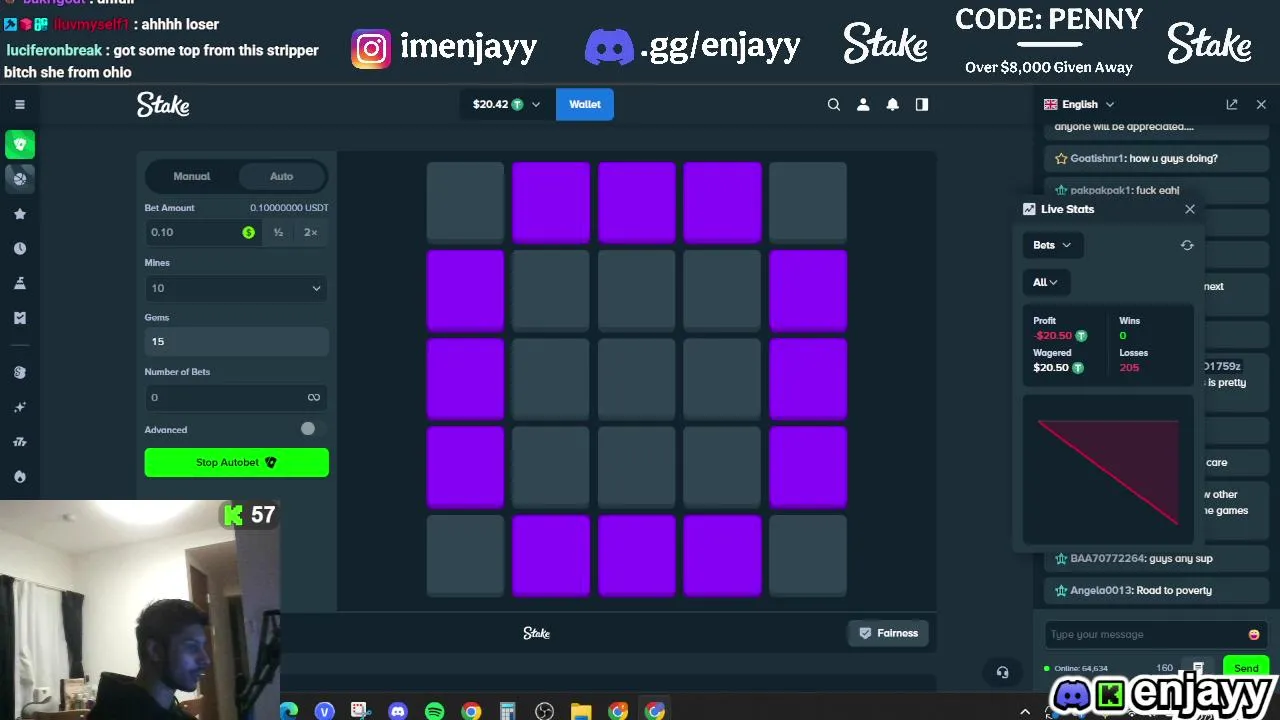Open the notifications bell
This screenshot has width=1280, height=720.
[x=893, y=104]
